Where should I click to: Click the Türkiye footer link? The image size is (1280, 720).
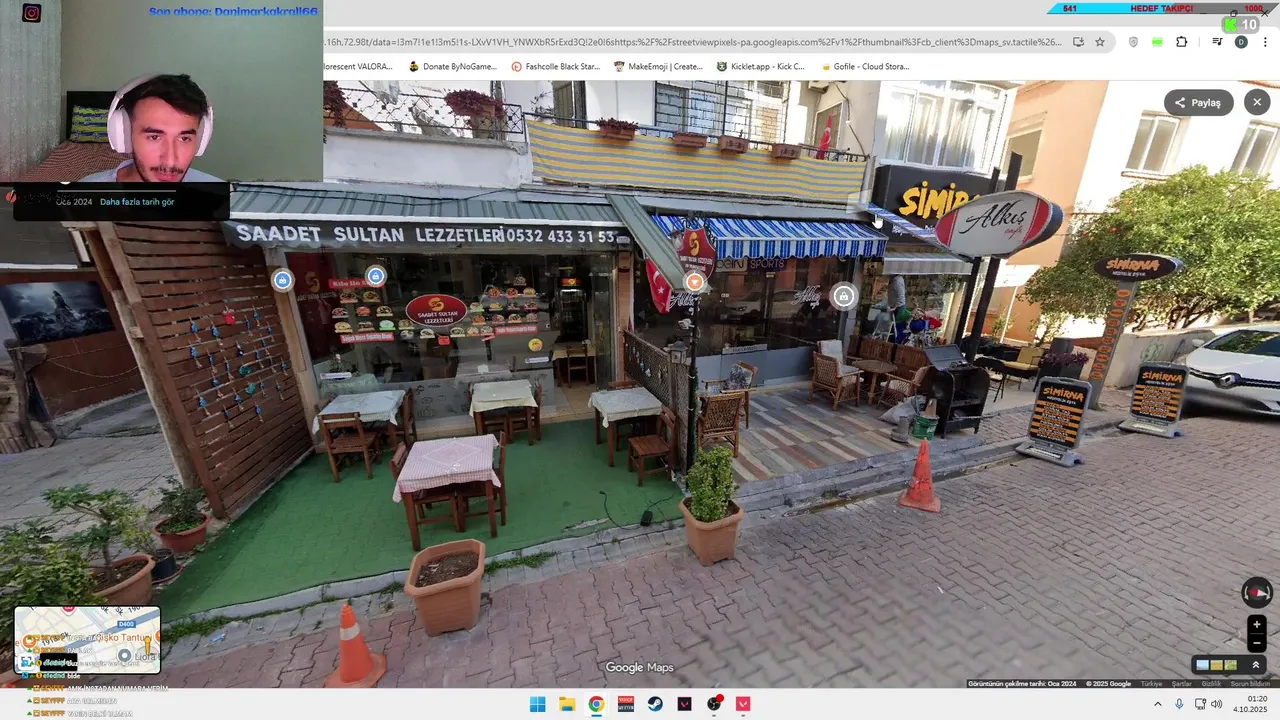[1152, 684]
